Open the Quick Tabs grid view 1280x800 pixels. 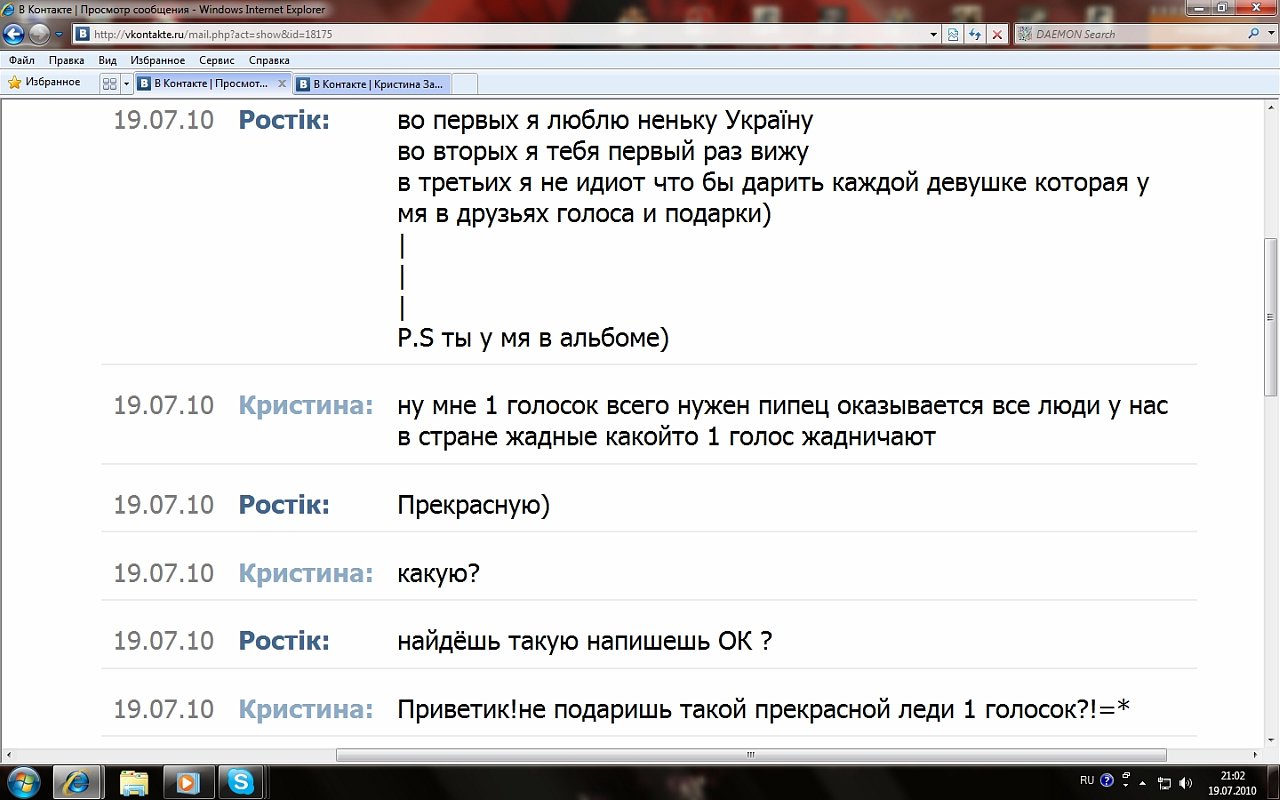[110, 84]
